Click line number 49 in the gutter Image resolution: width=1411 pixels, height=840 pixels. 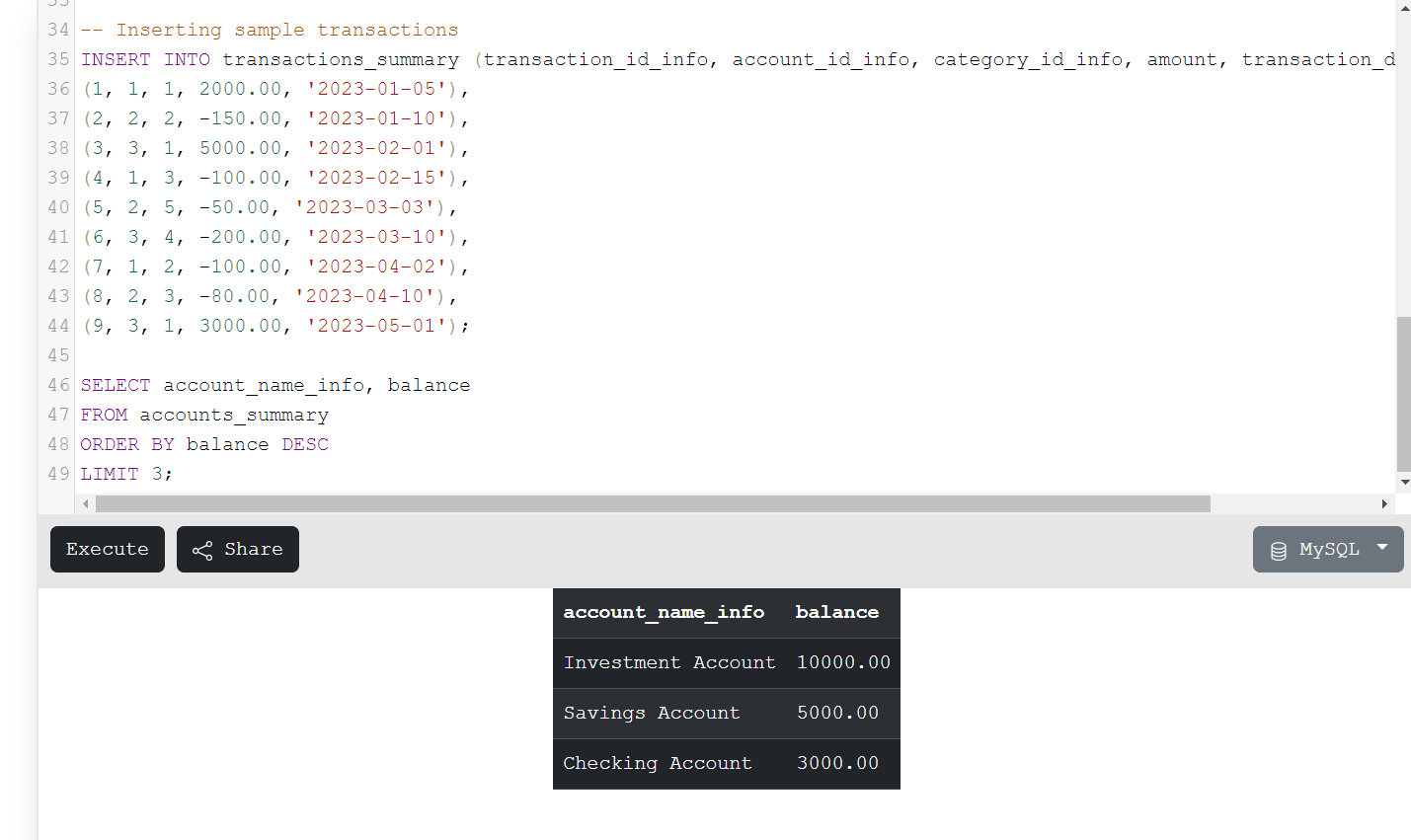[58, 474]
